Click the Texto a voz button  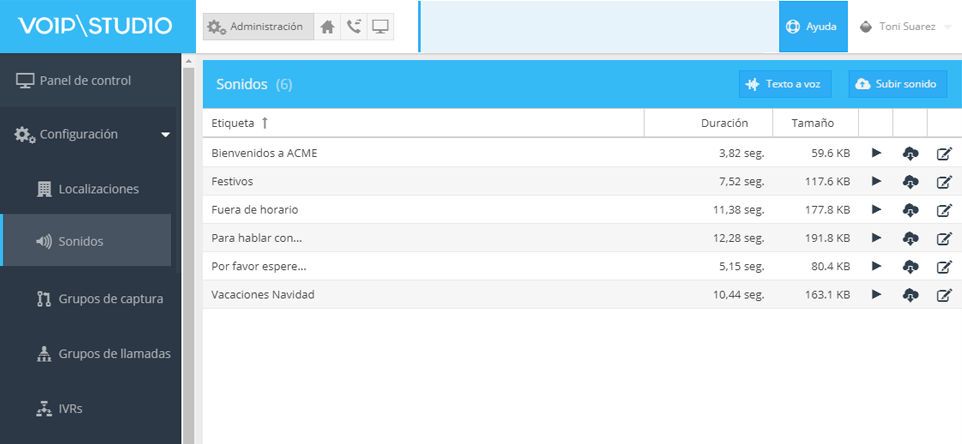point(785,85)
